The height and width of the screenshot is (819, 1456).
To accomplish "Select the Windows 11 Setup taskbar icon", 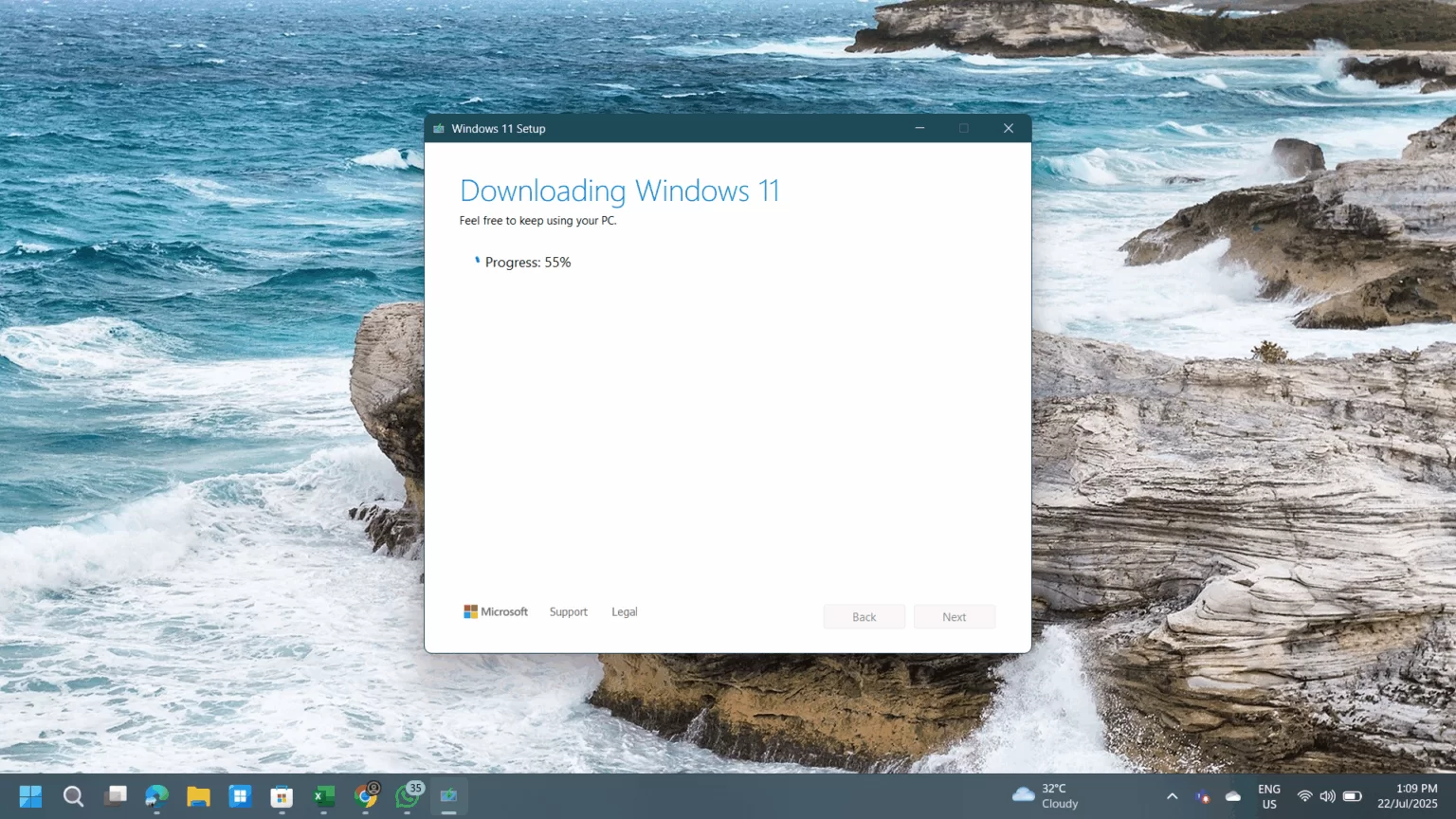I will (x=448, y=796).
